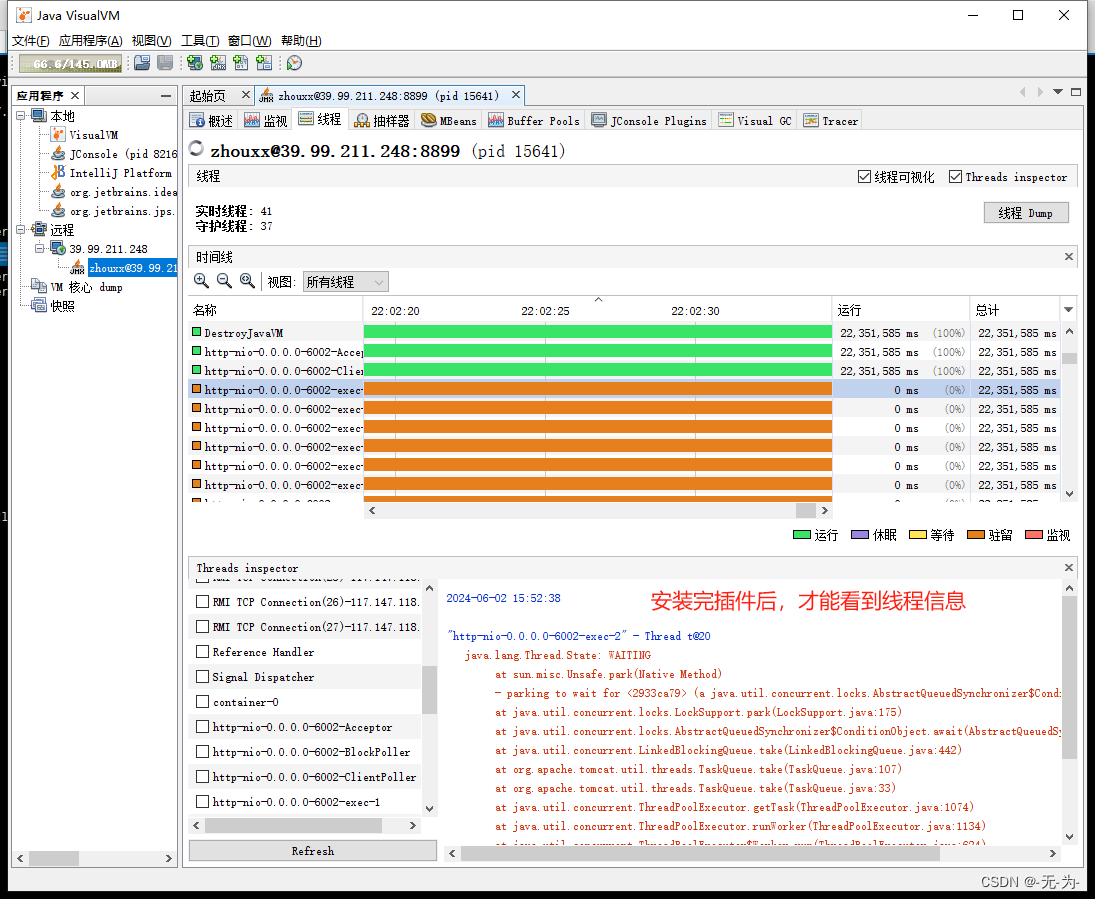This screenshot has width=1095, height=899.
Task: Click the 线程 Dump button
Action: 1026,213
